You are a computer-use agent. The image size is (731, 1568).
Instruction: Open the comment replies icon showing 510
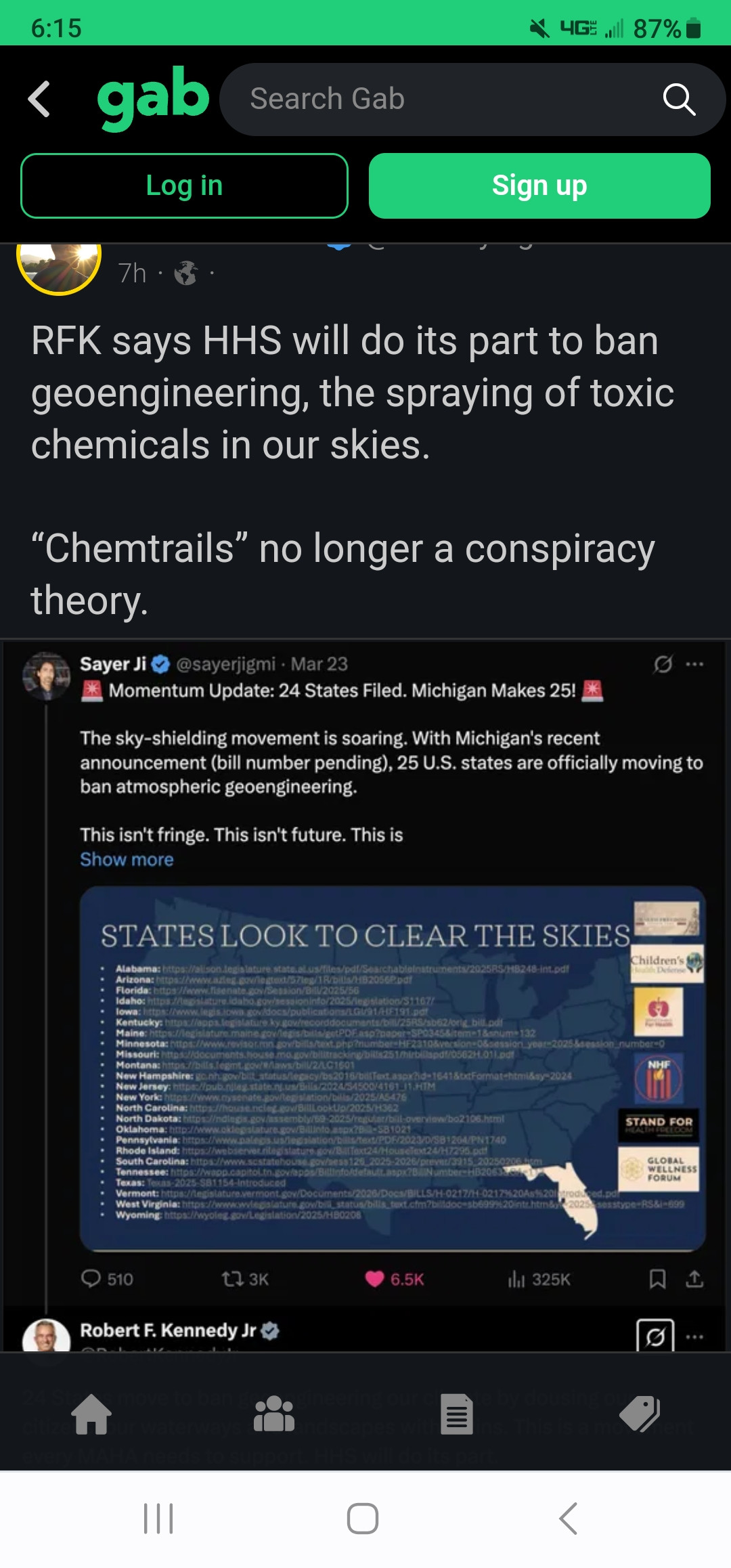(x=91, y=1278)
